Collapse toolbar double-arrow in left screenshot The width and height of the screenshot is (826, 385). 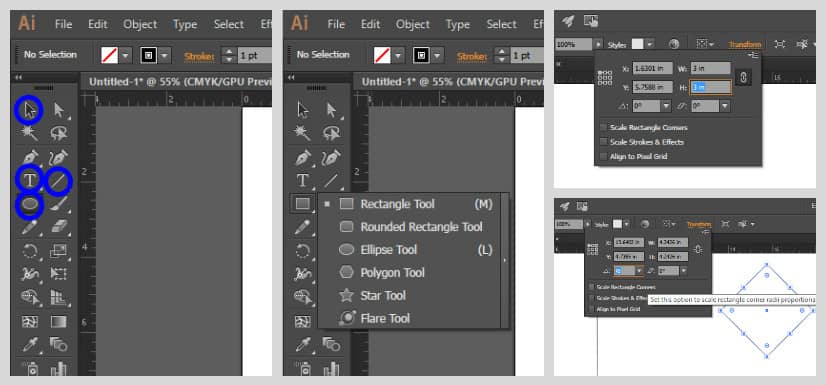click(18, 77)
